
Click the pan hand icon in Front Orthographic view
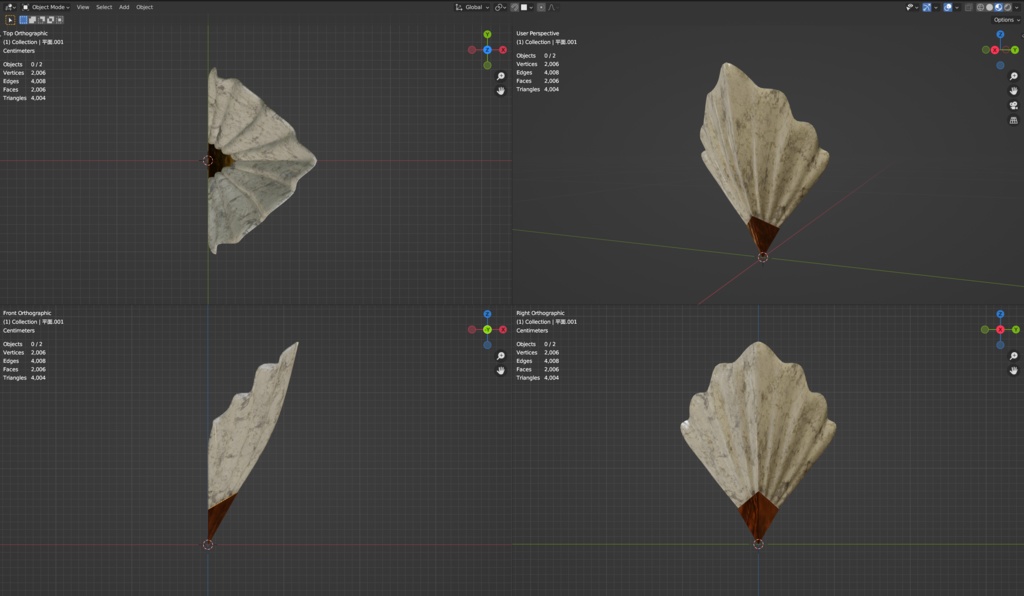point(500,371)
